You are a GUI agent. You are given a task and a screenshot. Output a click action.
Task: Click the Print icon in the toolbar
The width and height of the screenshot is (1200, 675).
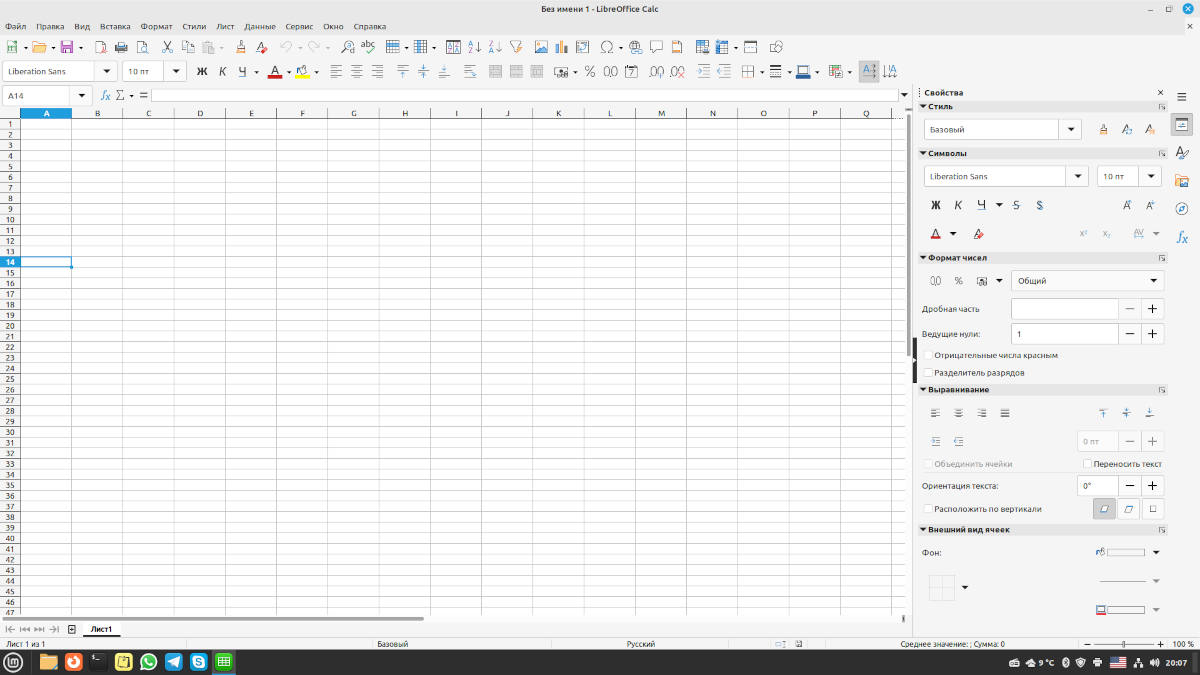click(x=121, y=47)
